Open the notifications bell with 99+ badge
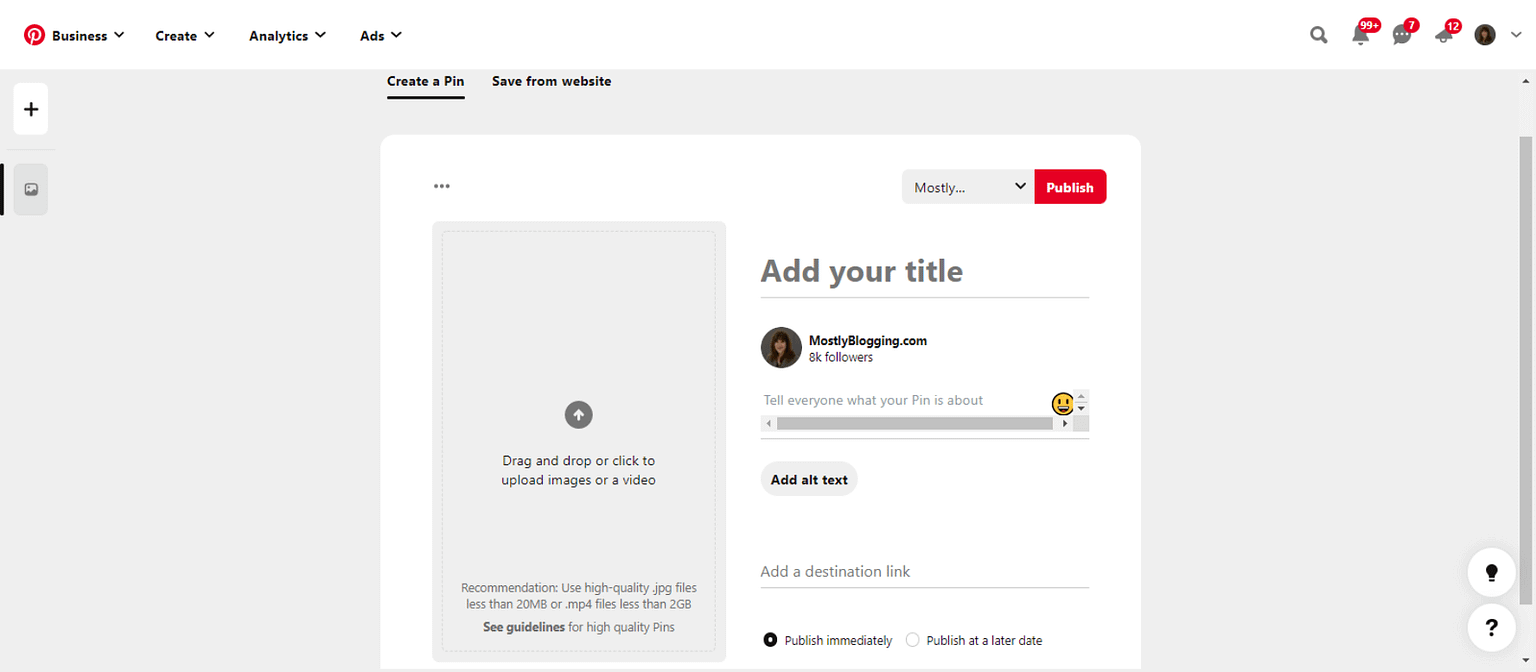 [x=1360, y=34]
